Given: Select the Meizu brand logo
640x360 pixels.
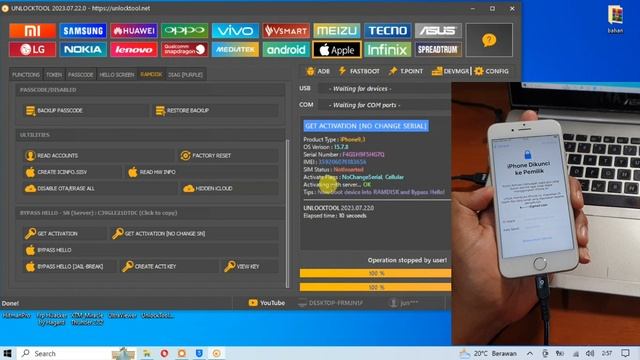Looking at the screenshot, I should click(337, 31).
